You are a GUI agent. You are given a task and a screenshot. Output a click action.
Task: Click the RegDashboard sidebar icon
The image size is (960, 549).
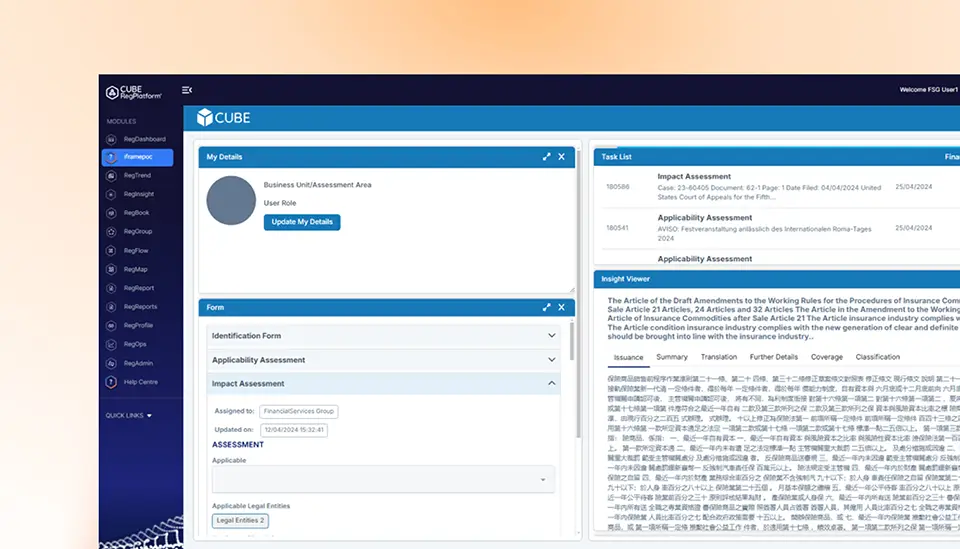110,139
